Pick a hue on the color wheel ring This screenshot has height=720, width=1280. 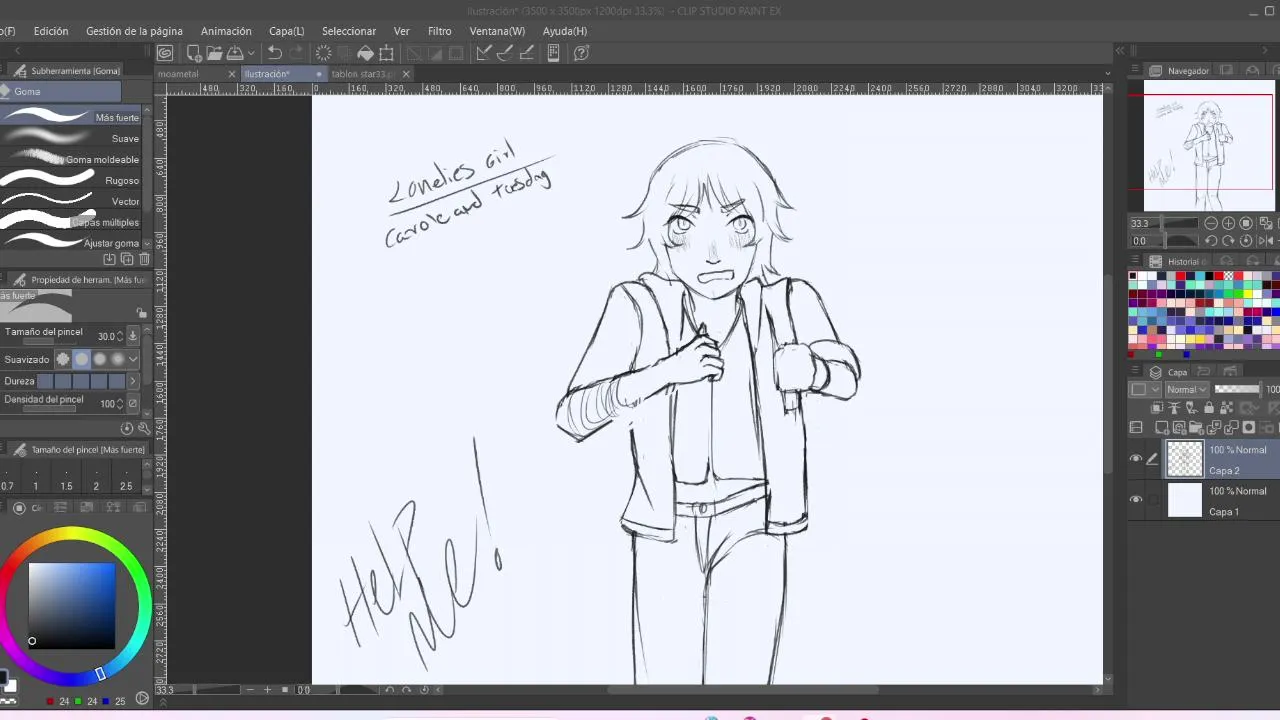click(x=72, y=534)
